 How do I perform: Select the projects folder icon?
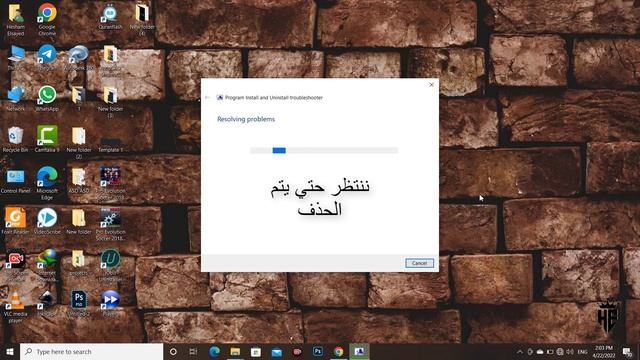click(x=79, y=262)
